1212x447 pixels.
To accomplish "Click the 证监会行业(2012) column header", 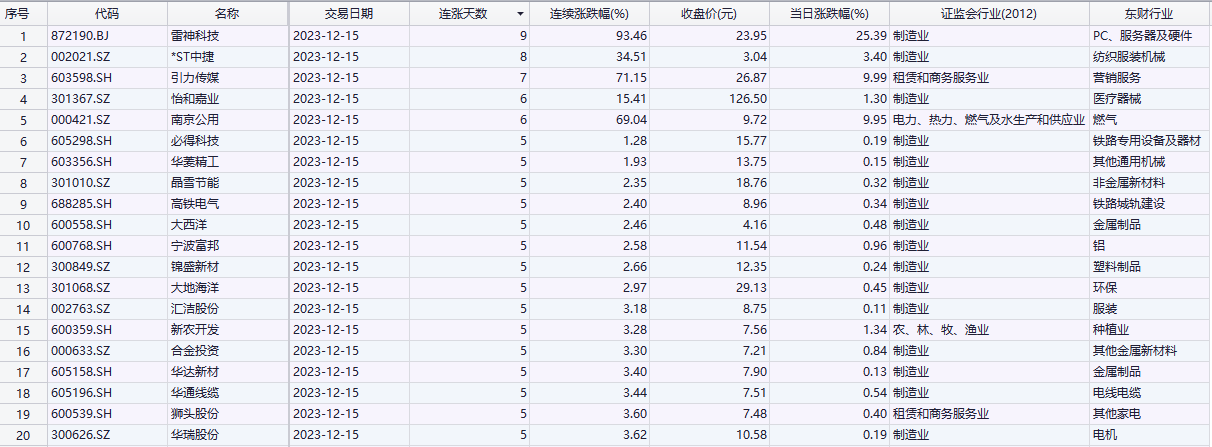I will 988,14.
